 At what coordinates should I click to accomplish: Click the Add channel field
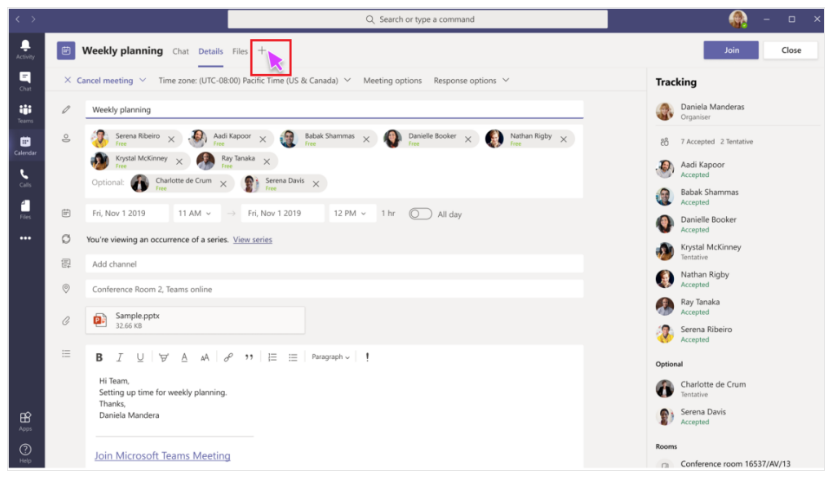[335, 264]
